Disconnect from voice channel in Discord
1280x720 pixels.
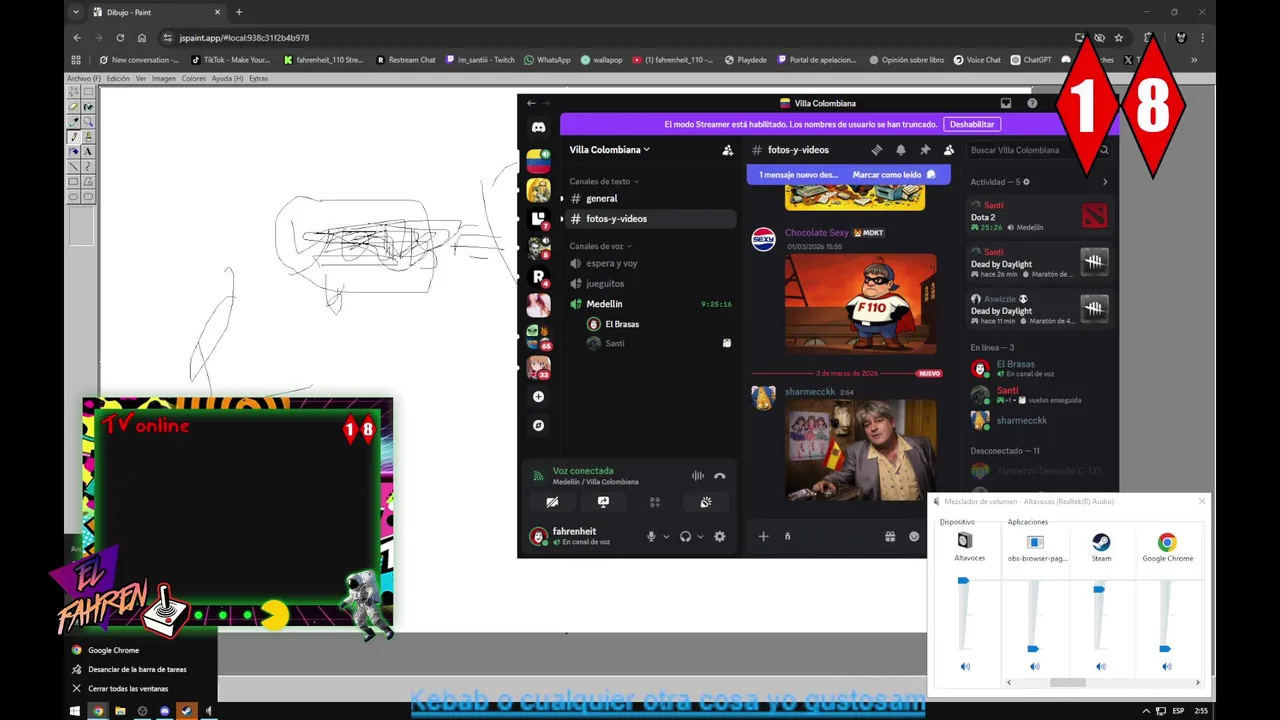click(x=719, y=476)
